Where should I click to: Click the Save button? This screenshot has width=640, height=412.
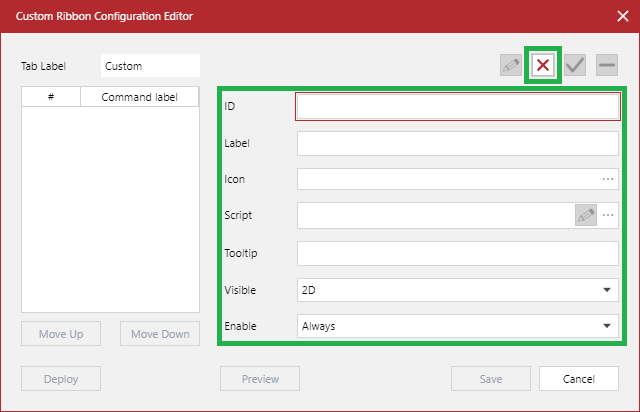click(x=490, y=379)
